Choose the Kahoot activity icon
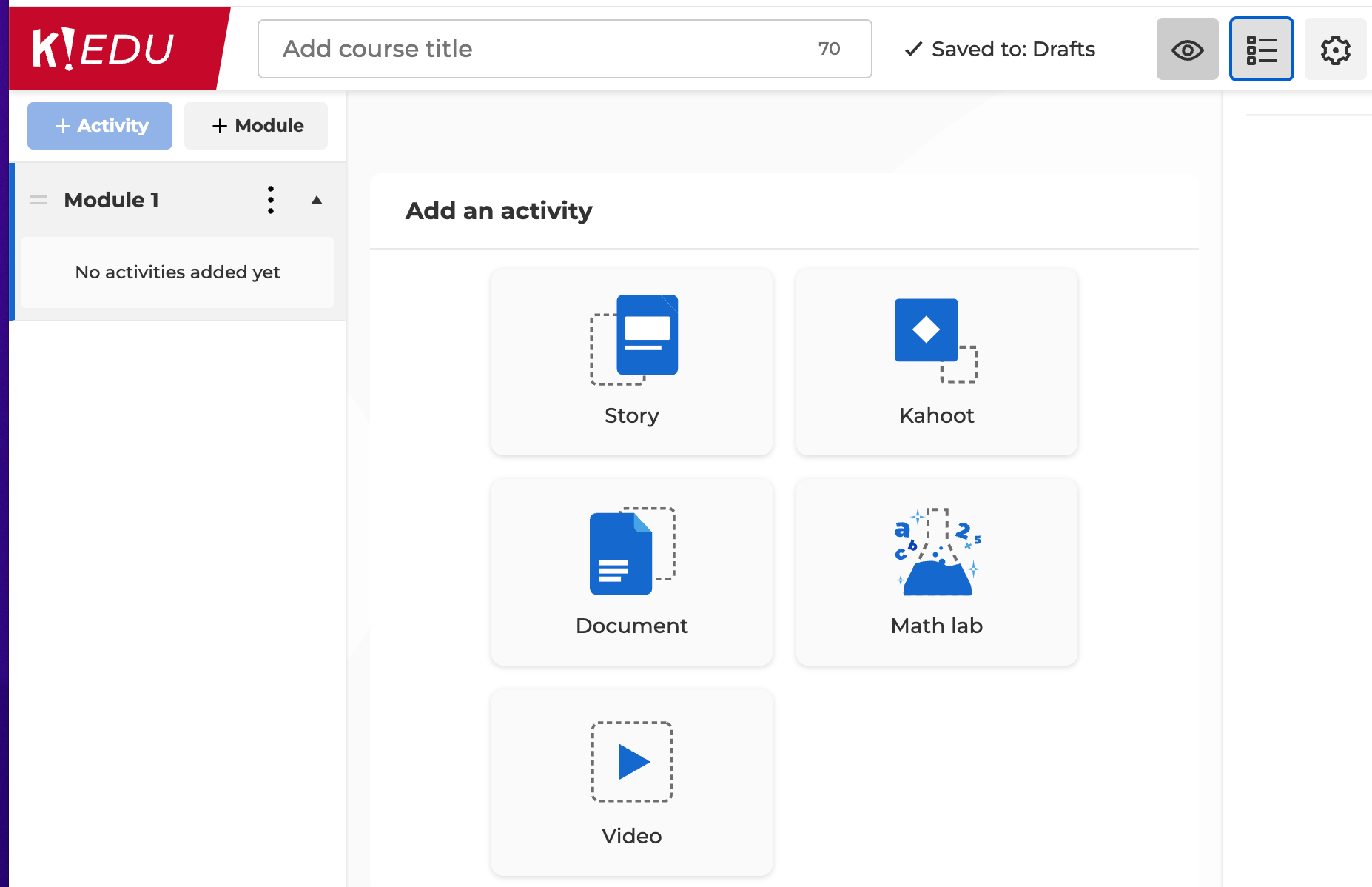The image size is (1372, 887). click(x=935, y=339)
